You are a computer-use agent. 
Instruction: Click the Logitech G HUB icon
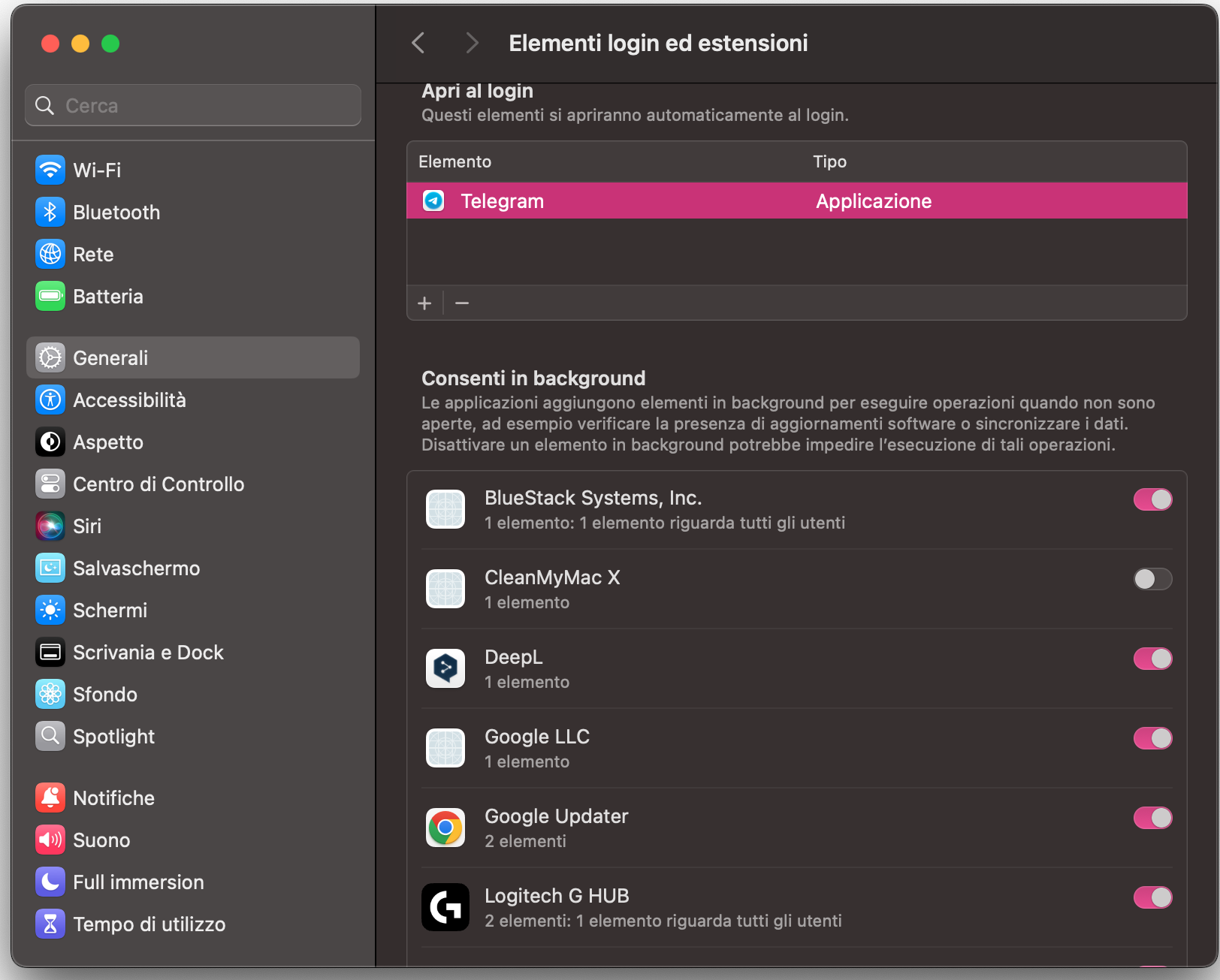tap(445, 907)
